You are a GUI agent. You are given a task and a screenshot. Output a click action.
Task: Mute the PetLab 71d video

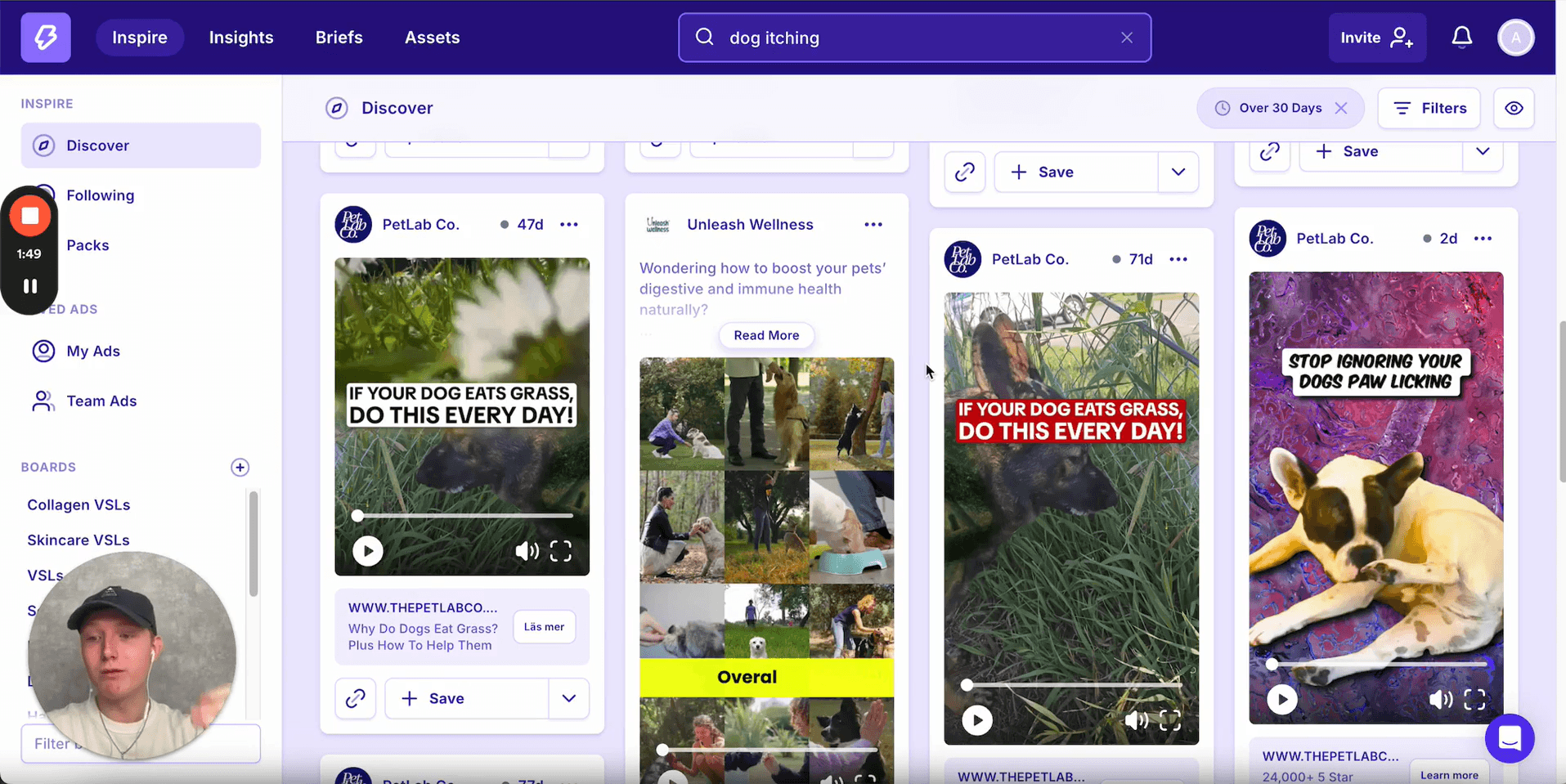point(1136,720)
